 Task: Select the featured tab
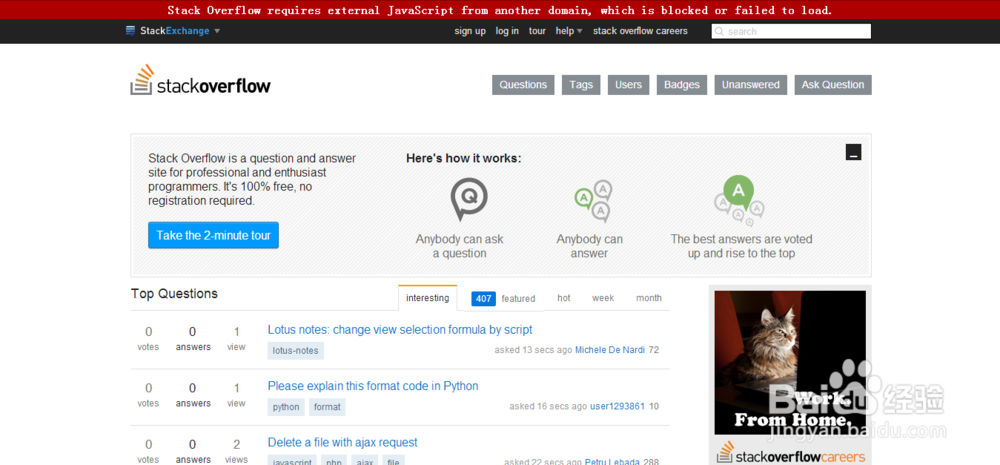(518, 299)
